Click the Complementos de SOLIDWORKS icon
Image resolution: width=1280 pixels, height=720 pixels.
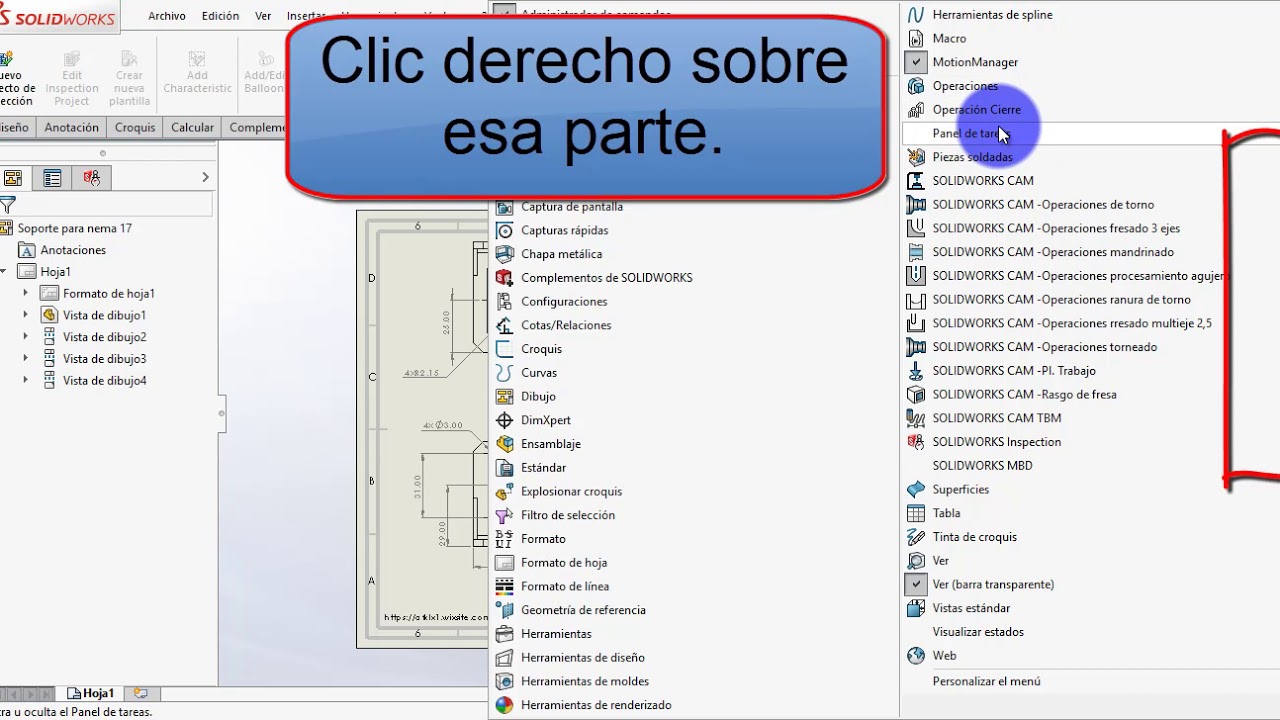tap(504, 278)
